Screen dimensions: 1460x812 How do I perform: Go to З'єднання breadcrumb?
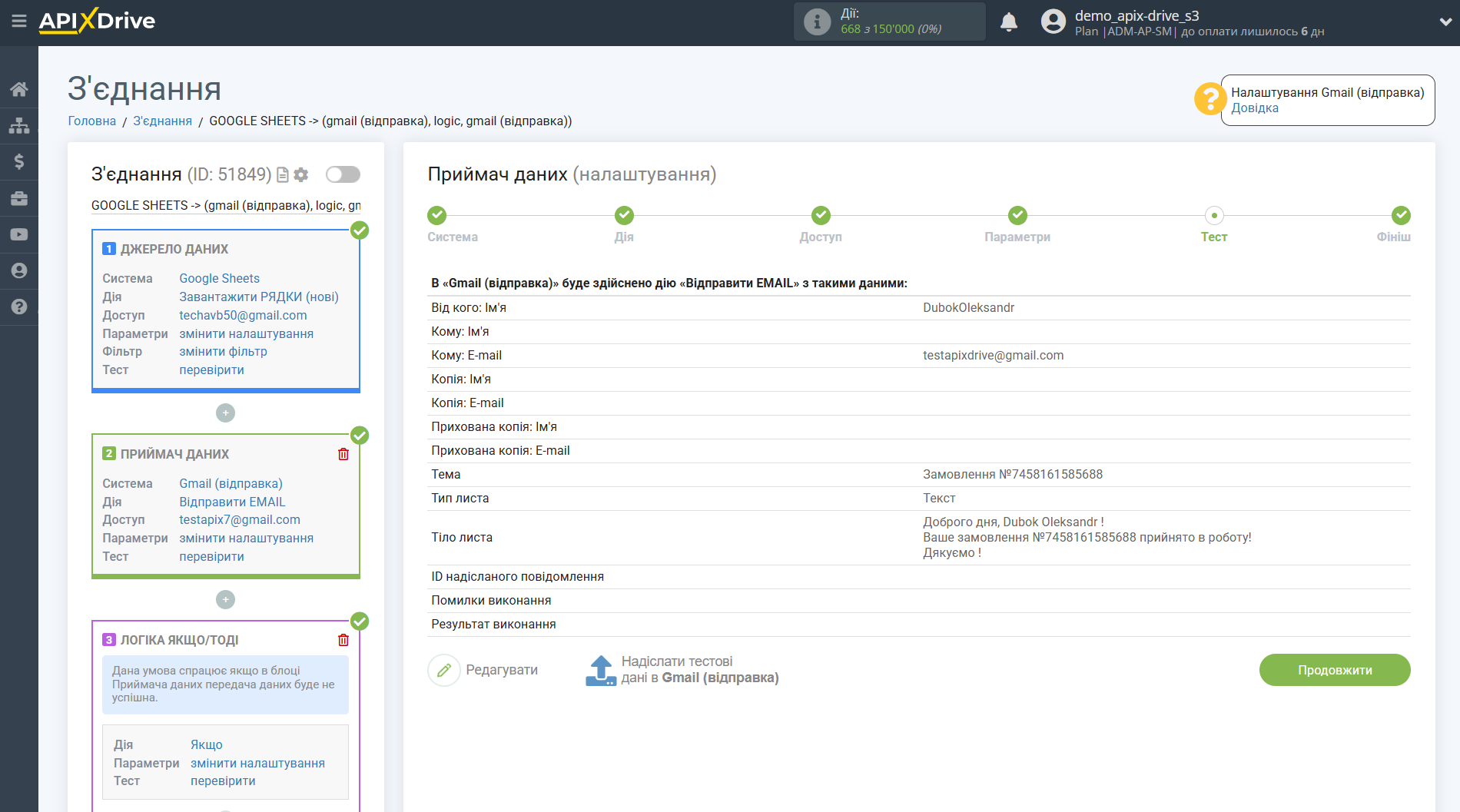point(163,121)
